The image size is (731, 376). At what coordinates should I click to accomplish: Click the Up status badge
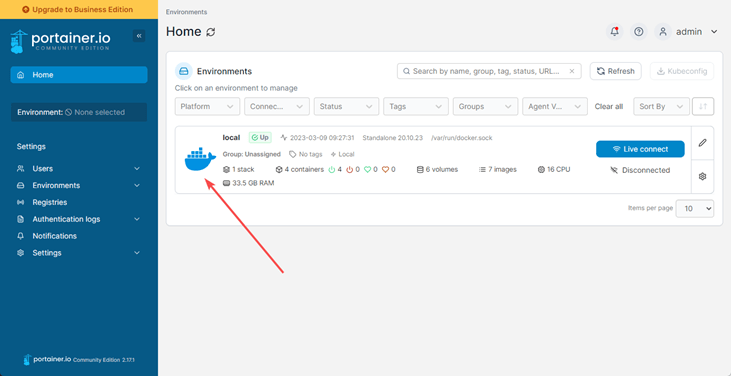click(x=260, y=137)
